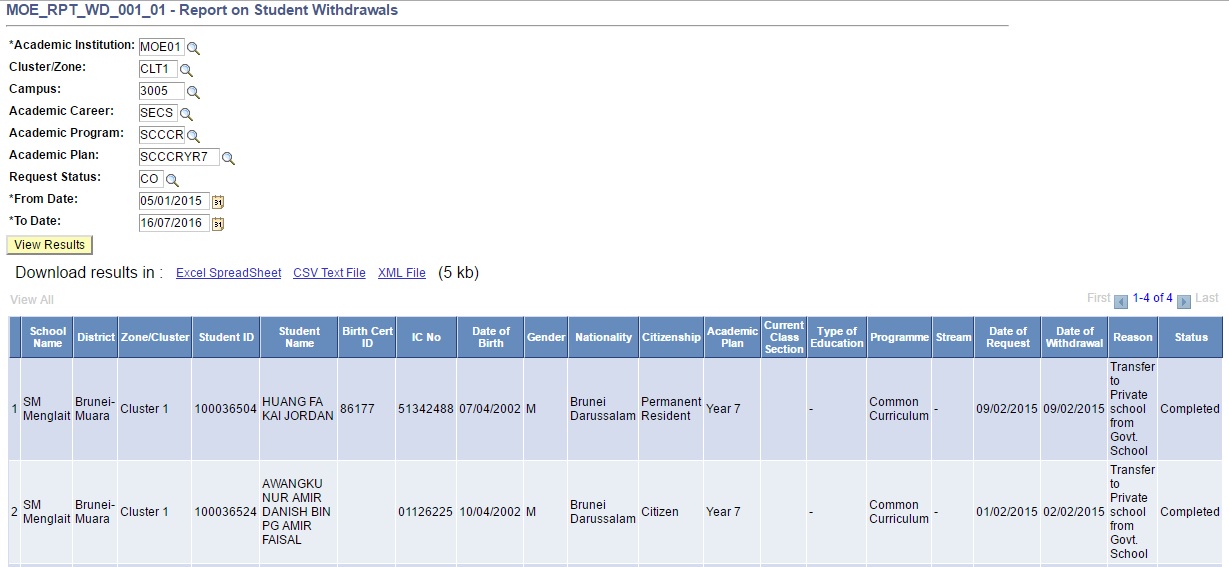Open the To Date calendar picker
Screen dimensions: 1229x567
218,224
